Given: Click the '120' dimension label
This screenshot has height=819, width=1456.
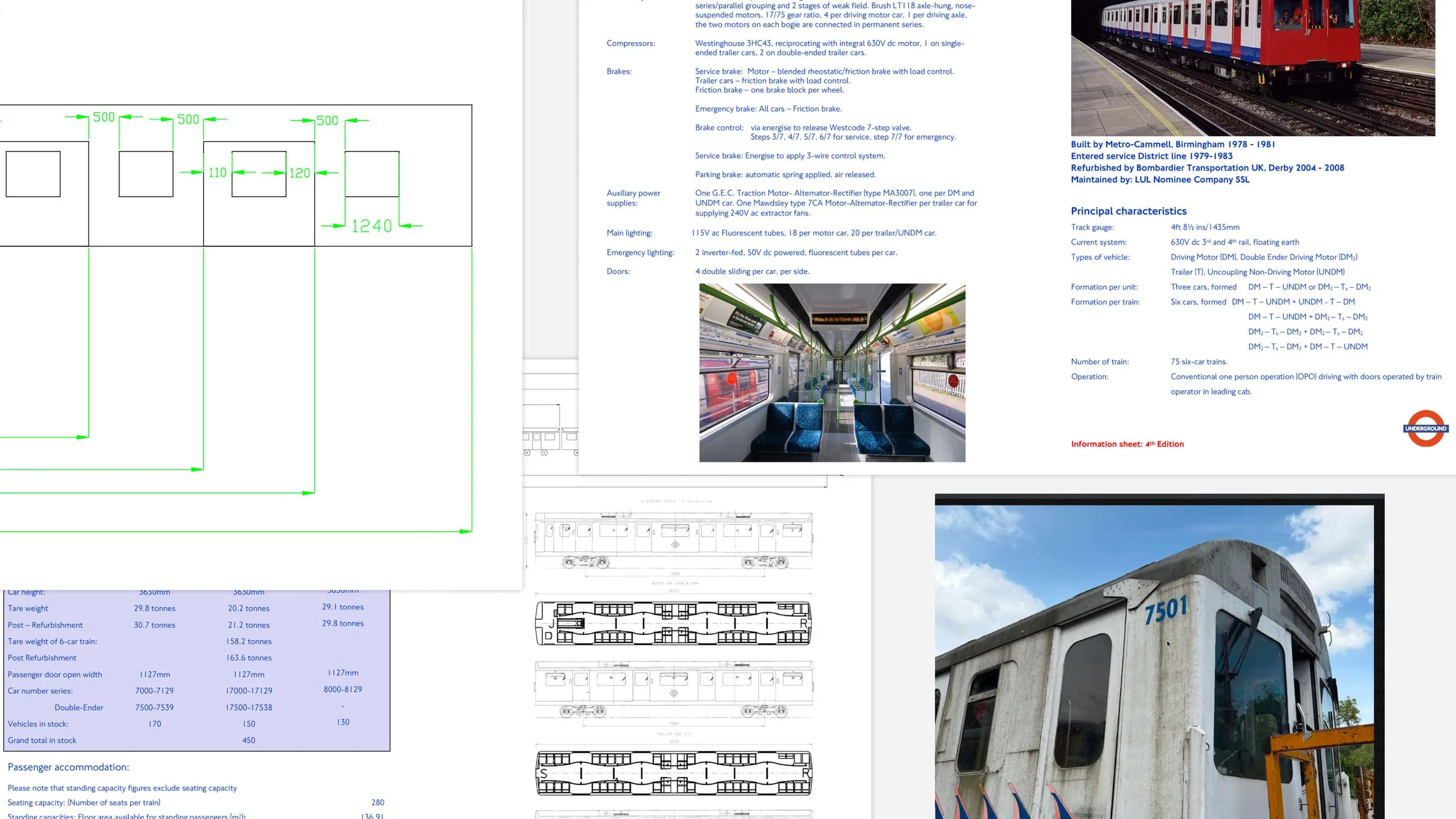Looking at the screenshot, I should [299, 172].
